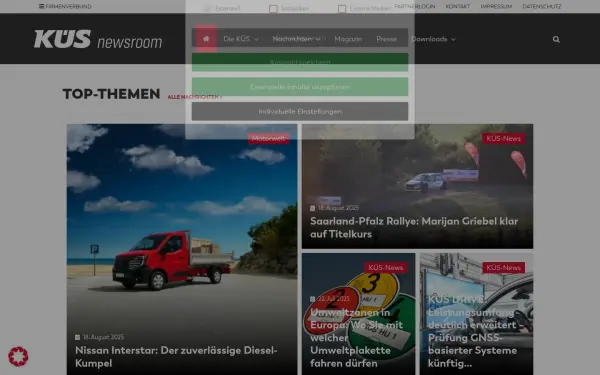Open the site search magnifier icon
The image size is (600, 375).
[x=556, y=39]
